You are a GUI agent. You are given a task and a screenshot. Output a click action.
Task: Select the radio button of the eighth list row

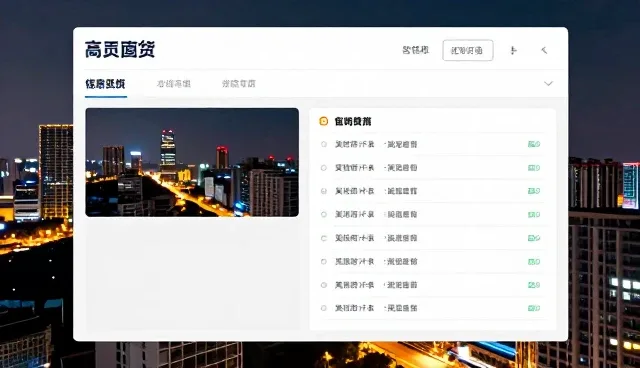point(324,308)
